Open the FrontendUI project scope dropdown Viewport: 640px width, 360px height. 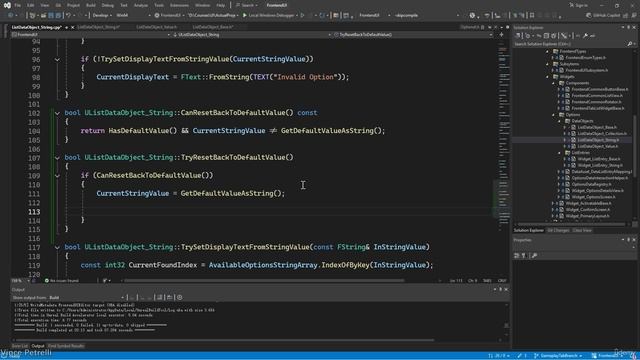(x=91, y=35)
